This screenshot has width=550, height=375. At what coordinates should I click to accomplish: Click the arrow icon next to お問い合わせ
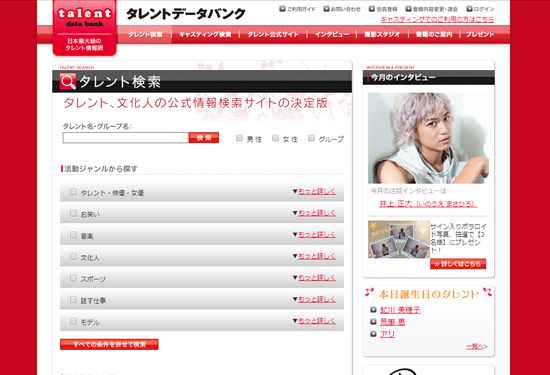(326, 9)
